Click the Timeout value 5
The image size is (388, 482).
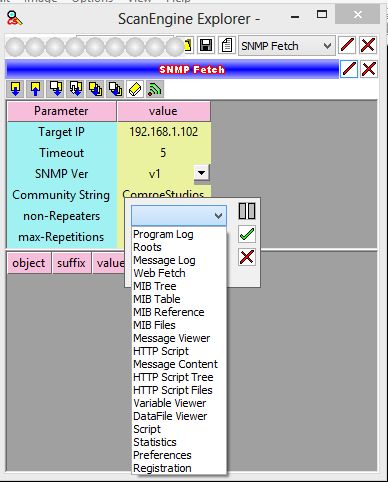click(x=163, y=153)
